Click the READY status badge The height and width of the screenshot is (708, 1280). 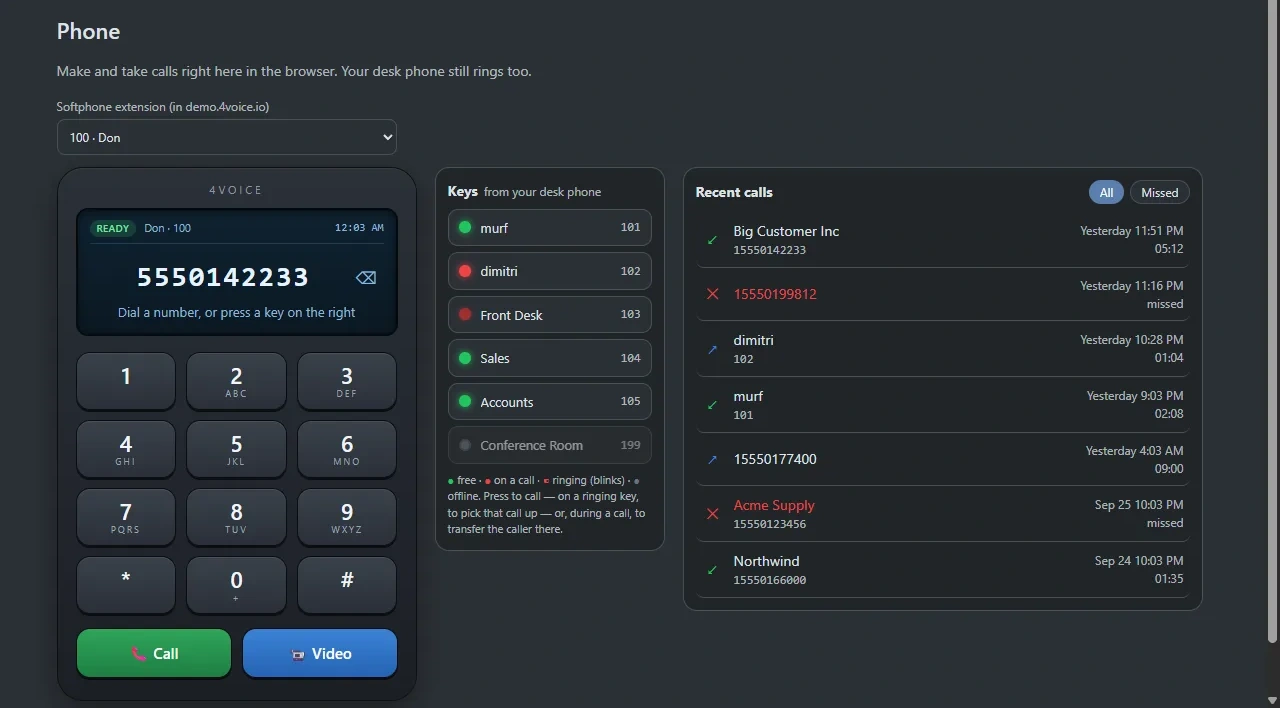coord(113,228)
